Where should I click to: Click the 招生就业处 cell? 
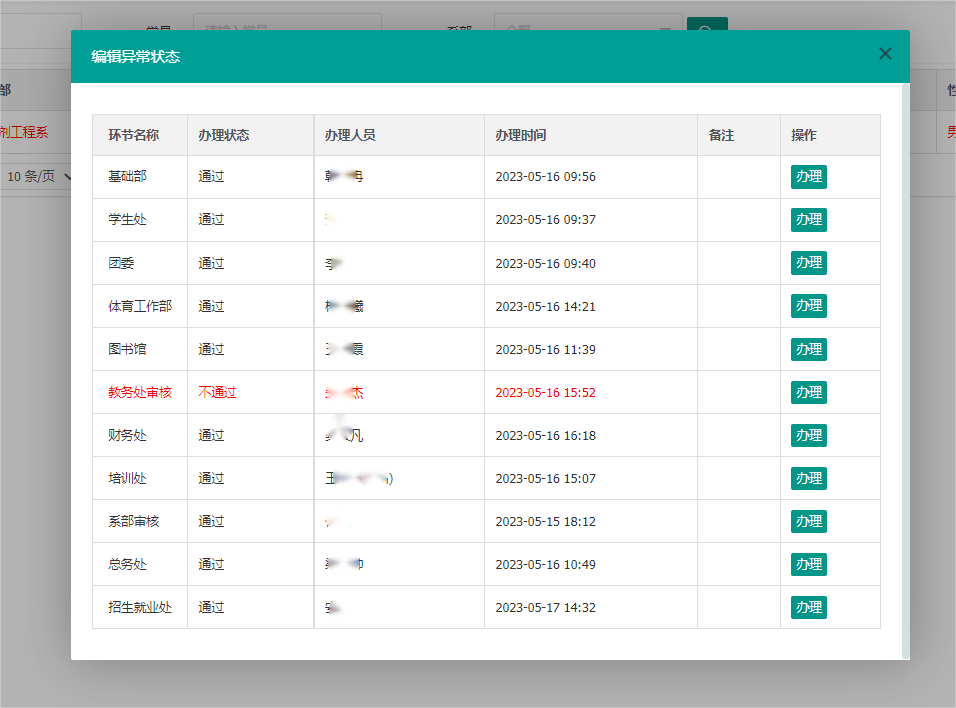(x=140, y=607)
